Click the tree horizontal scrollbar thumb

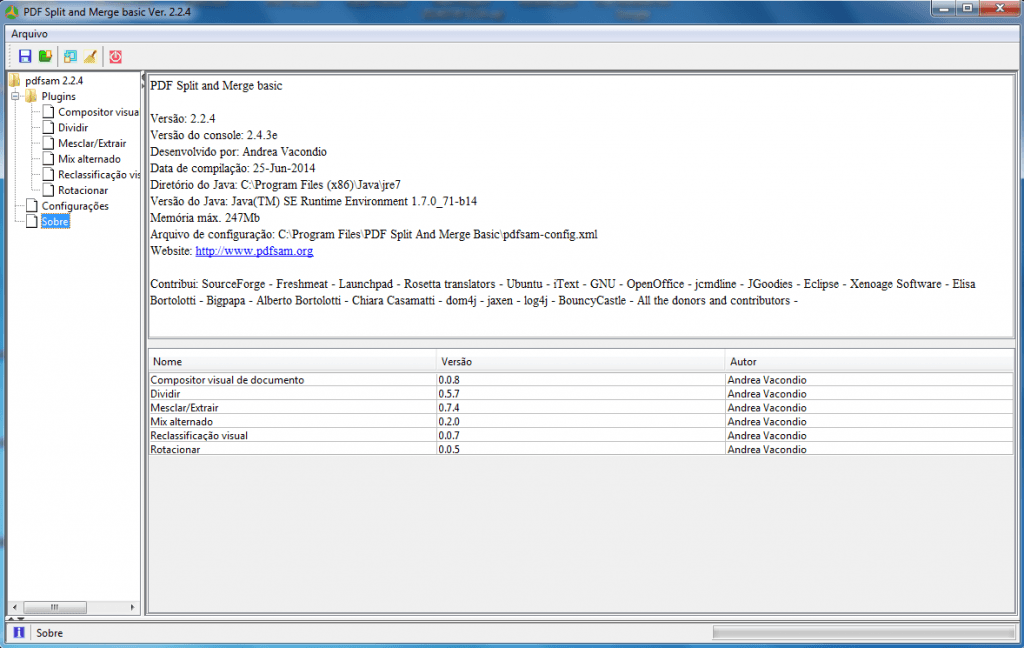[55, 607]
